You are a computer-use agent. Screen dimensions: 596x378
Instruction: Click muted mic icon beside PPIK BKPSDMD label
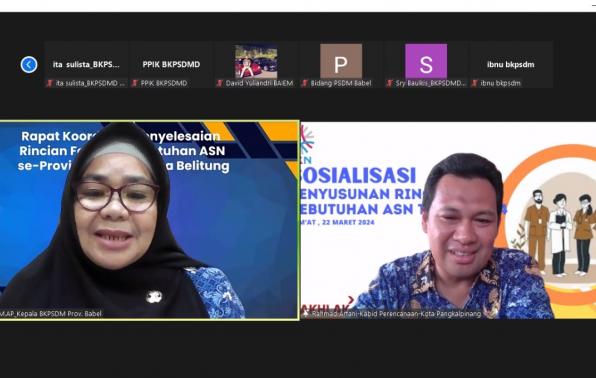pos(135,83)
